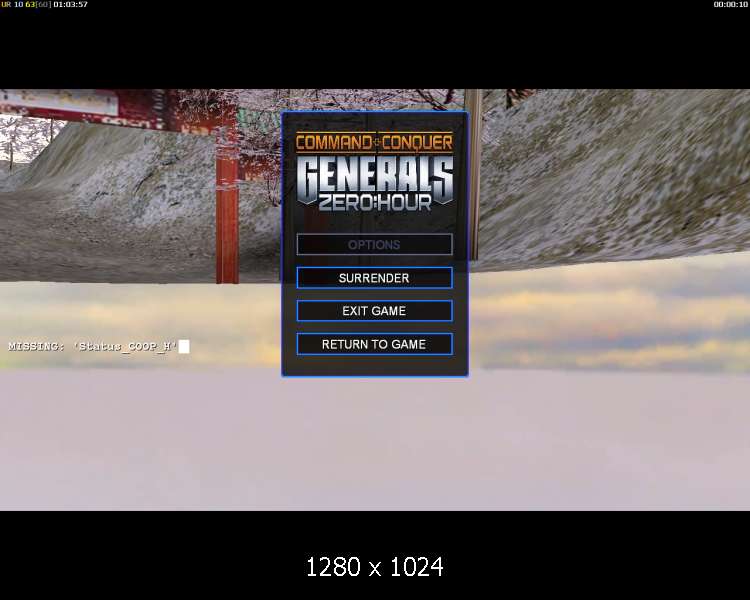
Task: Click the Surrender button
Action: [374, 278]
